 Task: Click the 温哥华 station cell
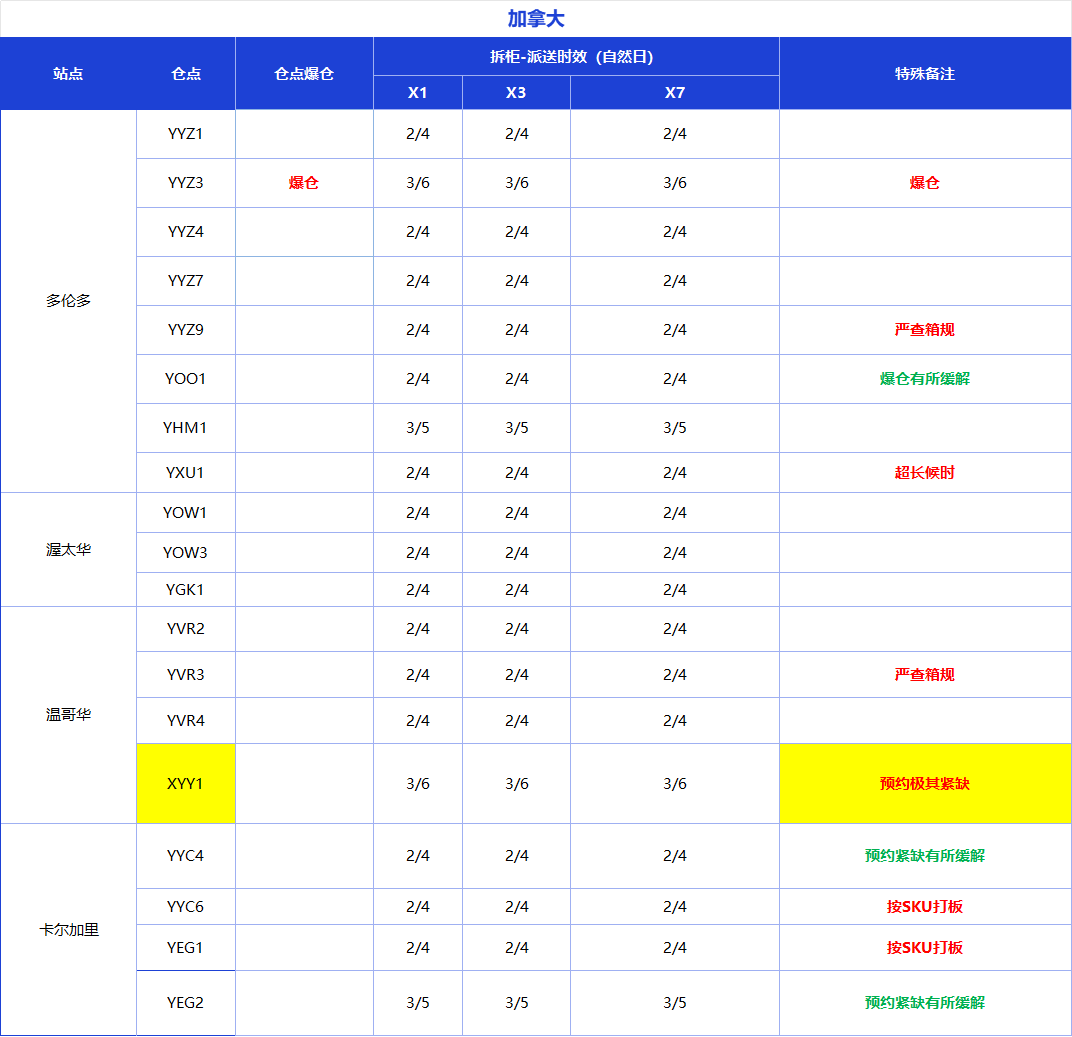click(68, 715)
